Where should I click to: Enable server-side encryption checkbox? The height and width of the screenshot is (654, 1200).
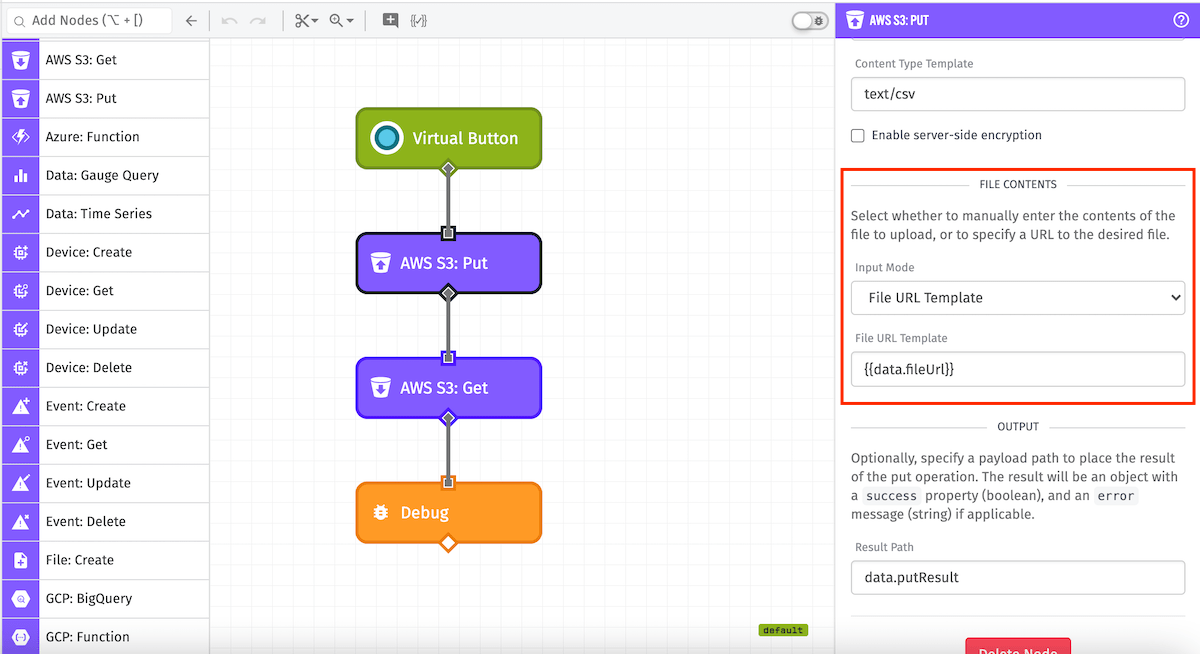[858, 136]
